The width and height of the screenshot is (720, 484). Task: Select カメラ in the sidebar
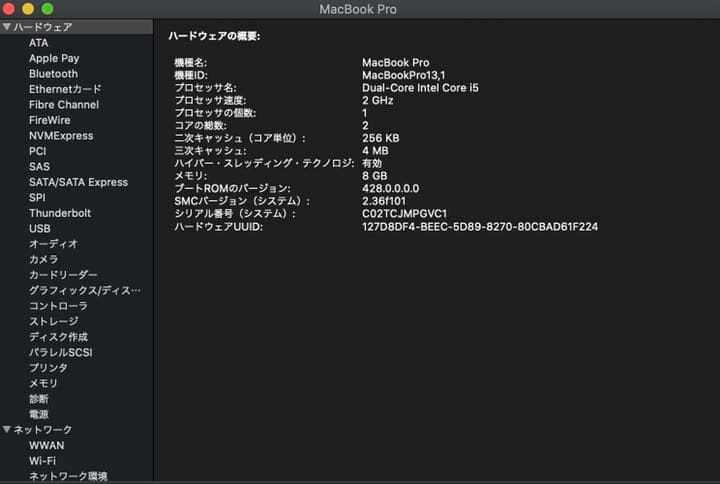point(43,259)
